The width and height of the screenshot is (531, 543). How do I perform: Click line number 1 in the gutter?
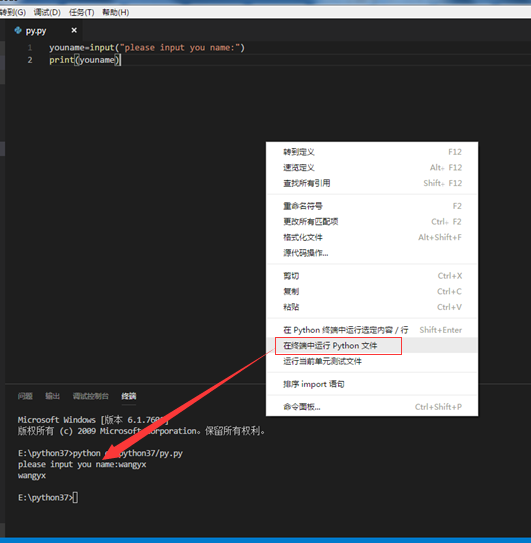click(30, 47)
